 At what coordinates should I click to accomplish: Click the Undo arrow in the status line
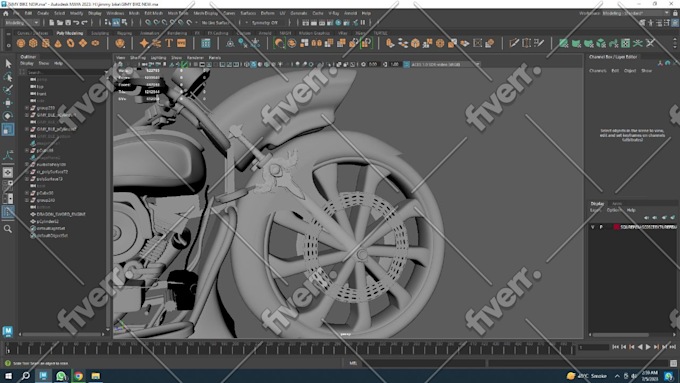point(76,23)
